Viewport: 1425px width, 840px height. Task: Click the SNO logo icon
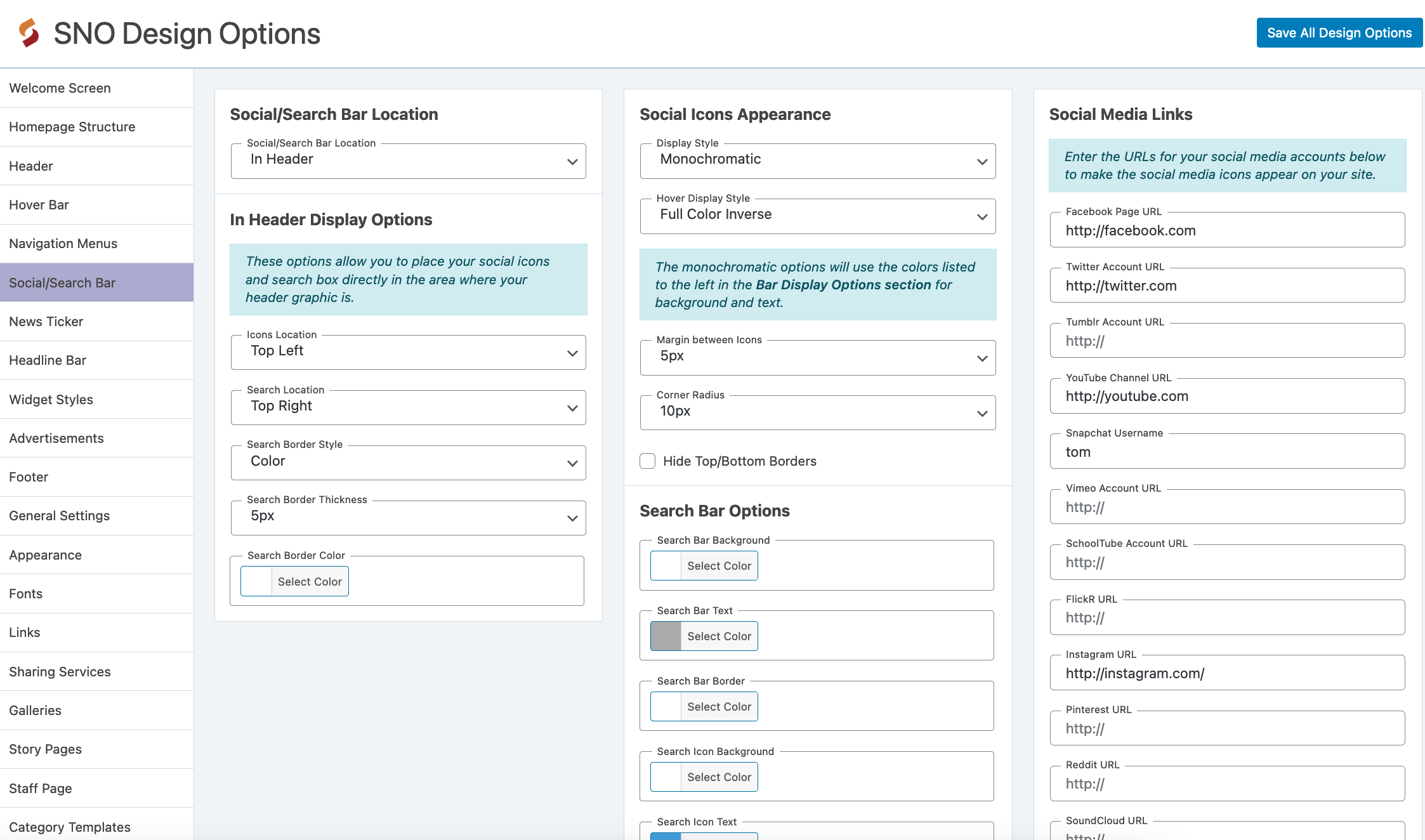tap(29, 33)
